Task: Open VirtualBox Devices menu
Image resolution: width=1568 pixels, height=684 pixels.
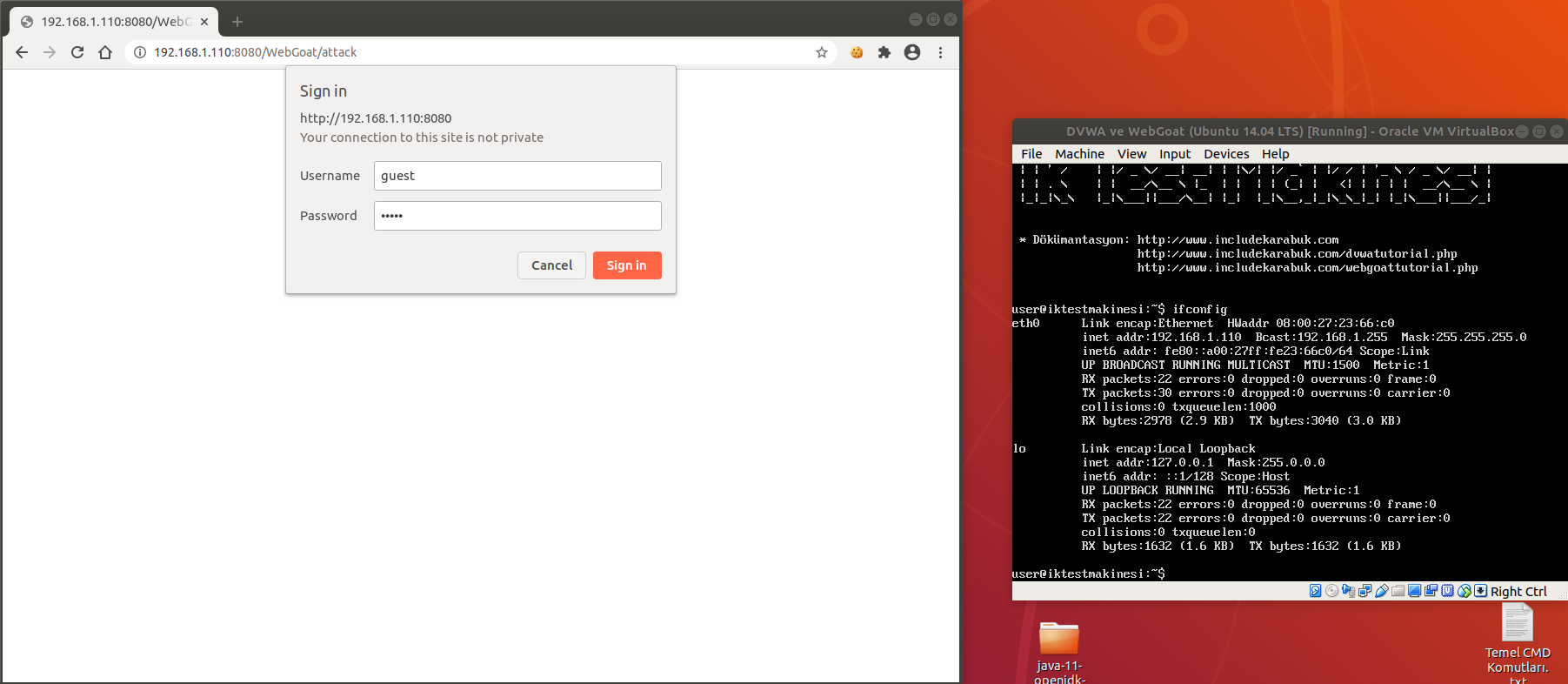Action: 1226,154
